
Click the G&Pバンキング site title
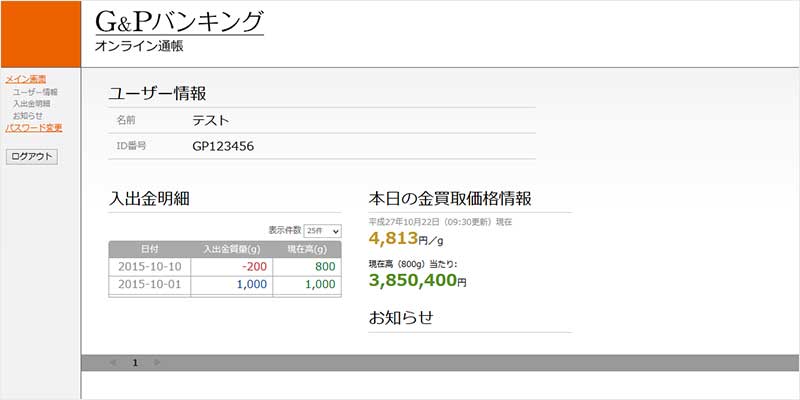pyautogui.click(x=179, y=22)
